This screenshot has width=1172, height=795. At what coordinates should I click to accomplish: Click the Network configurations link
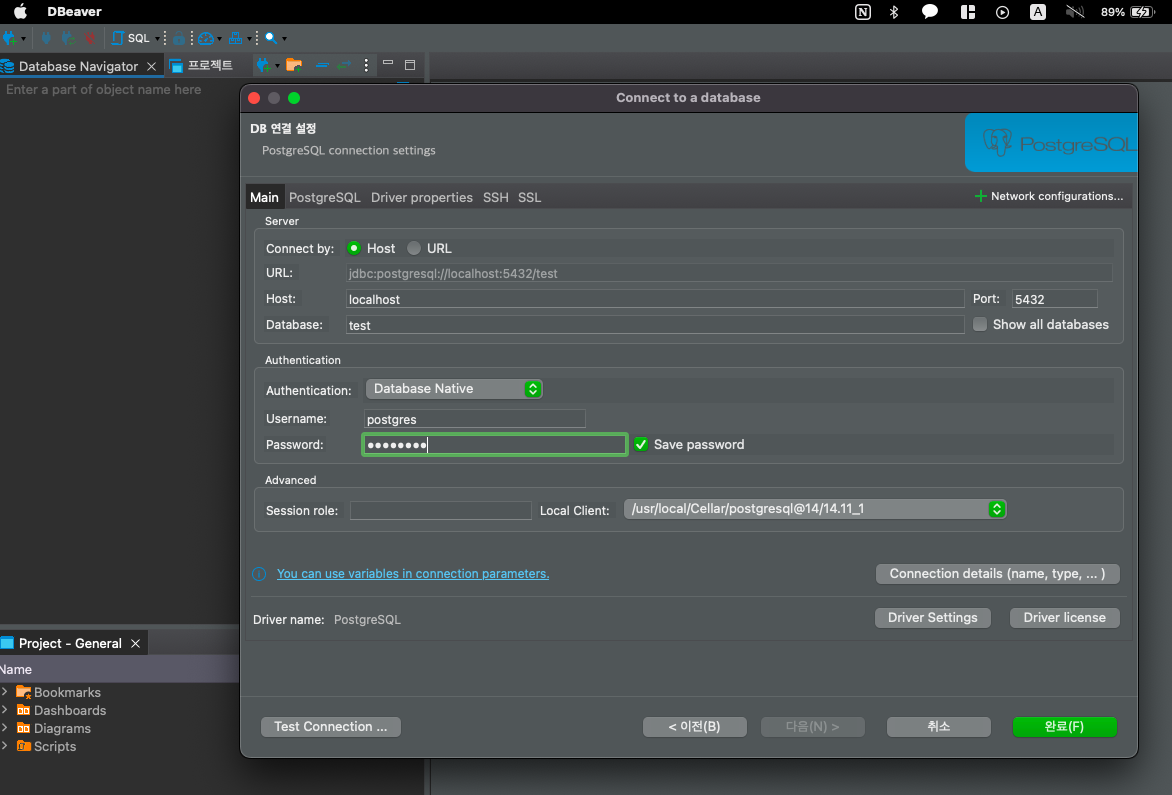click(1057, 196)
